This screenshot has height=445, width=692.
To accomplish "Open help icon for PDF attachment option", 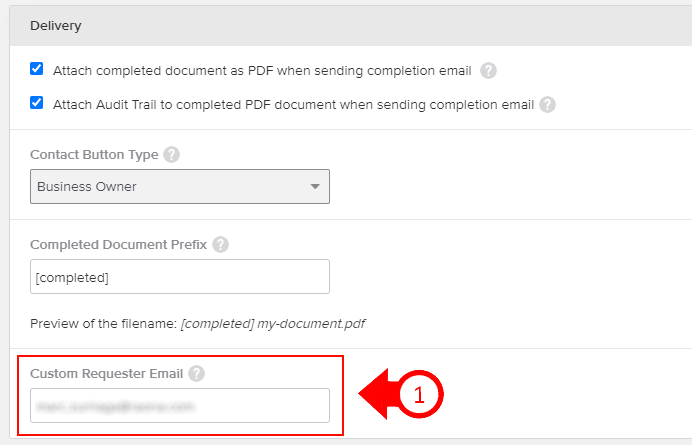I will coord(488,70).
